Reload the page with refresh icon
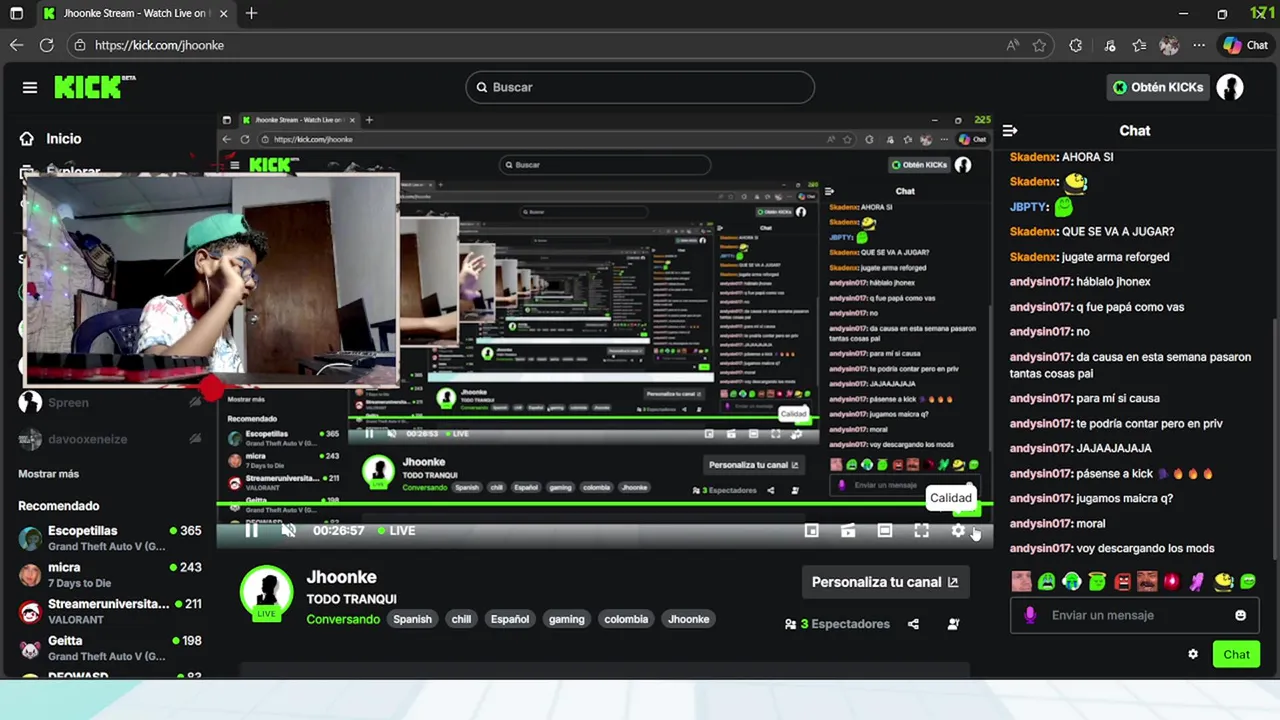Screen dimensions: 1280x720 (x=46, y=45)
